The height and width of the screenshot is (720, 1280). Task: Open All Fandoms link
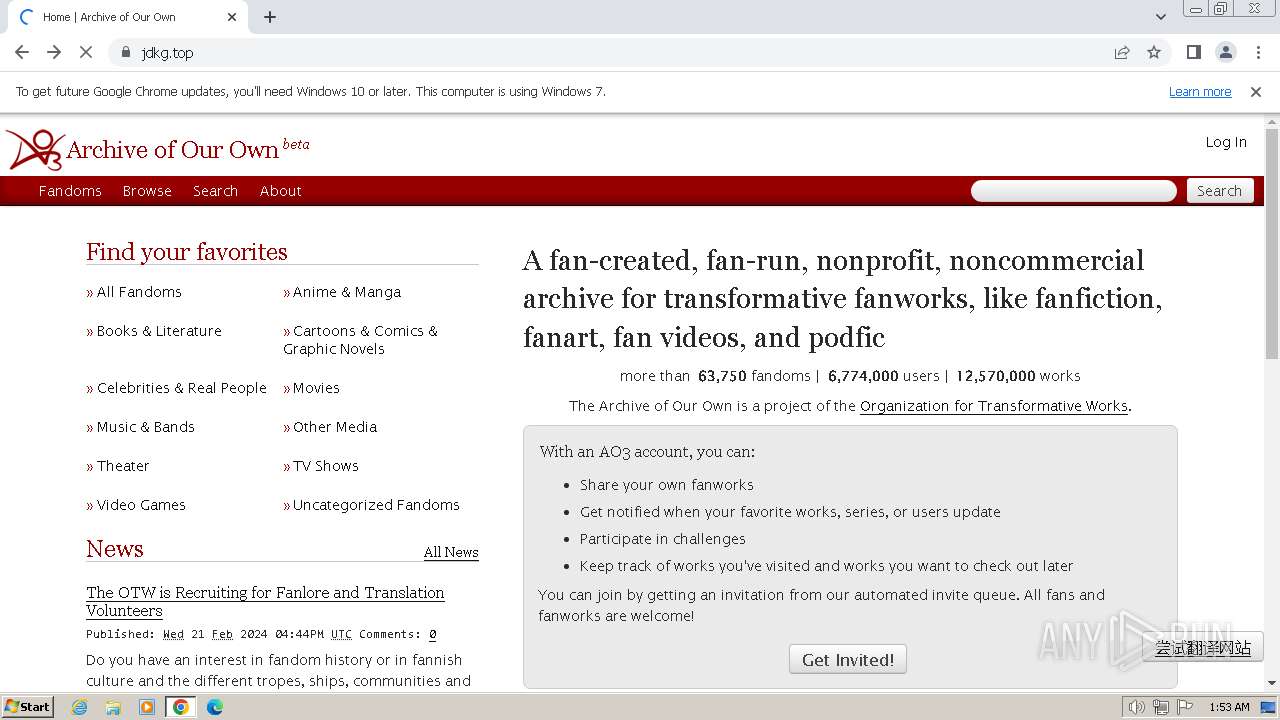tap(139, 292)
